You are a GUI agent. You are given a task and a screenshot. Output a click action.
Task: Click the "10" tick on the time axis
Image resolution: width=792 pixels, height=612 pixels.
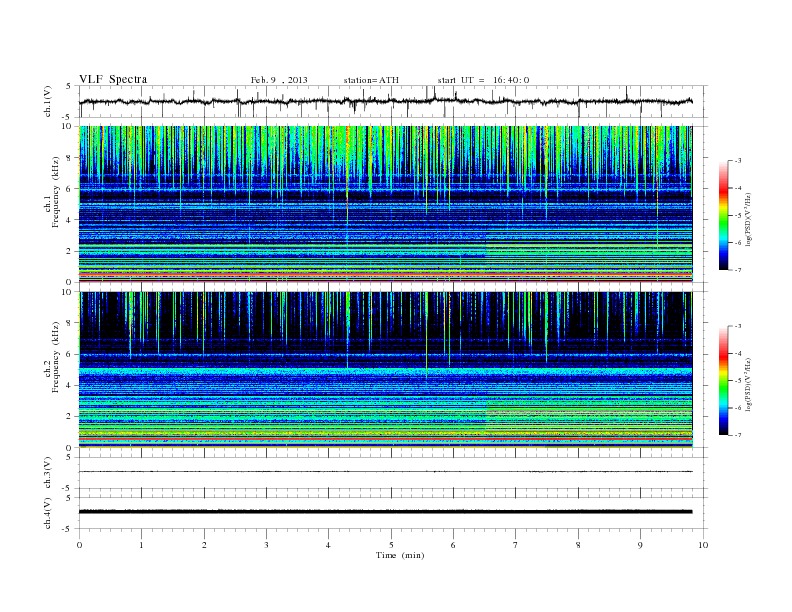coord(703,545)
